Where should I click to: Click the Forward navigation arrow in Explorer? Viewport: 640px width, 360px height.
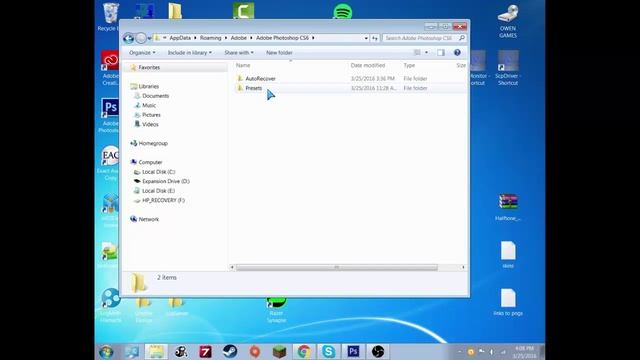click(x=141, y=38)
